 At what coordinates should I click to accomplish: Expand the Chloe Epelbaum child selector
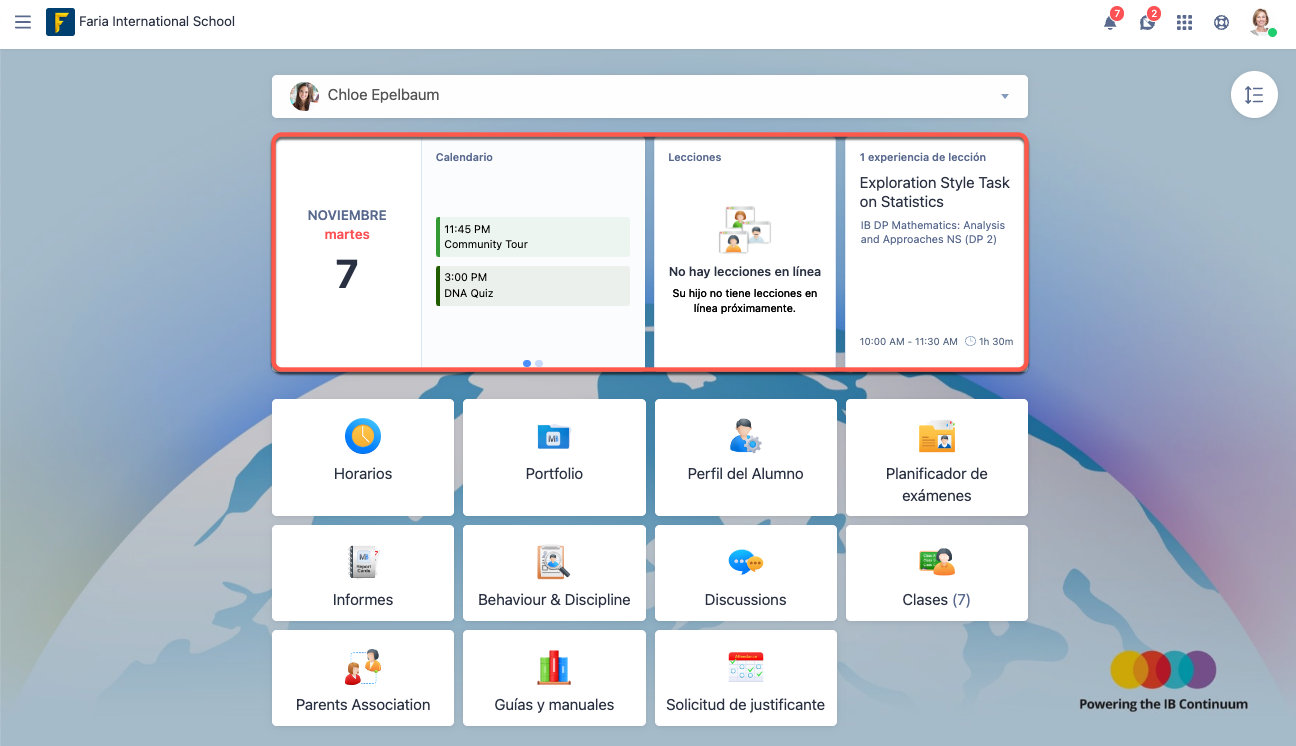point(1004,96)
